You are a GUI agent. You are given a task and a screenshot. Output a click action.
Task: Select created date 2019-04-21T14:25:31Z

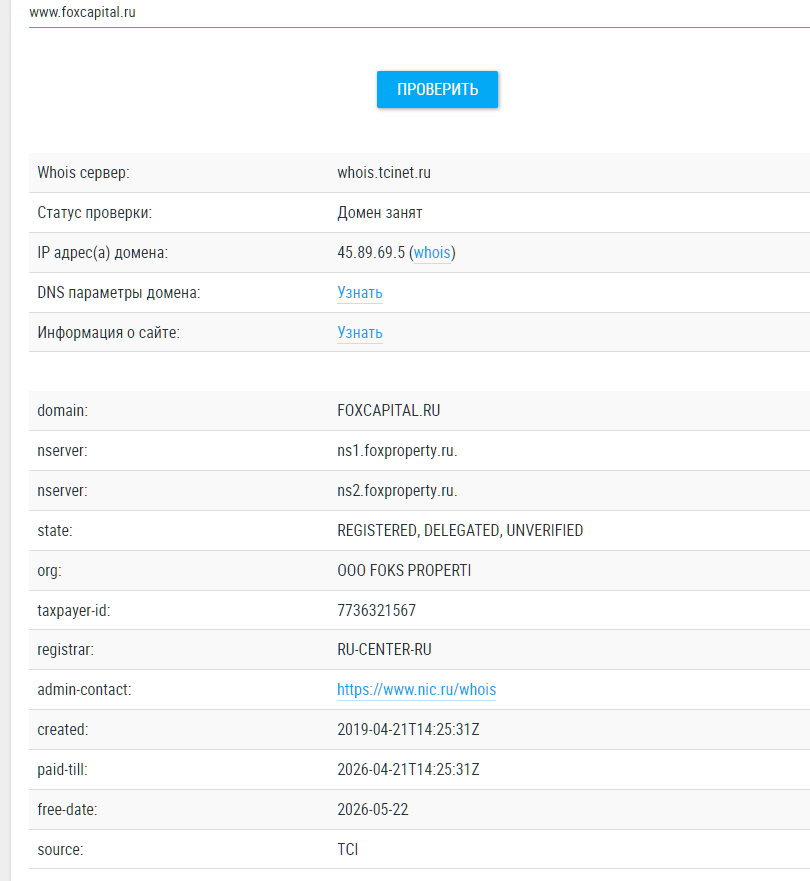(x=408, y=729)
